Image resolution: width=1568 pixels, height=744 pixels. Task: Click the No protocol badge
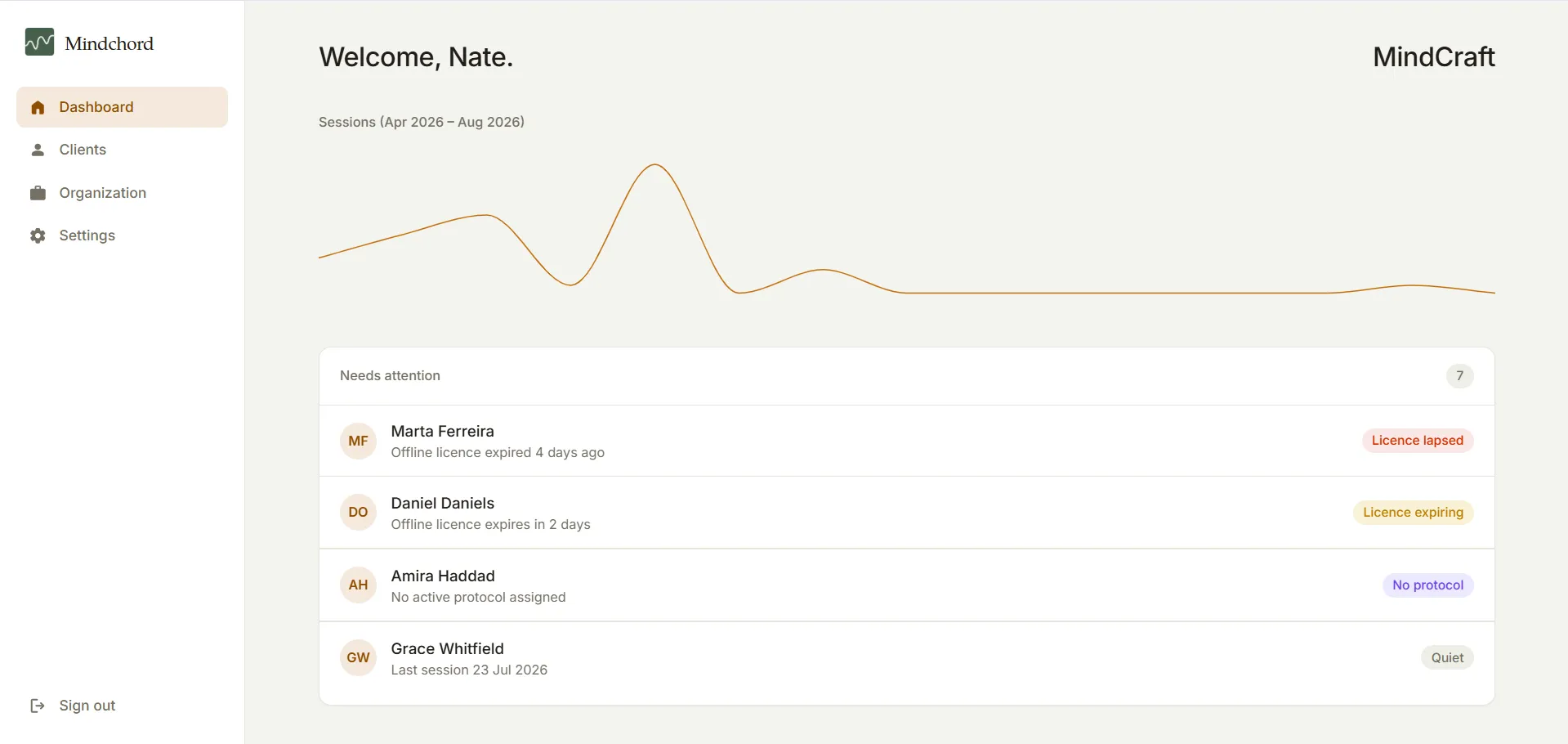point(1427,585)
